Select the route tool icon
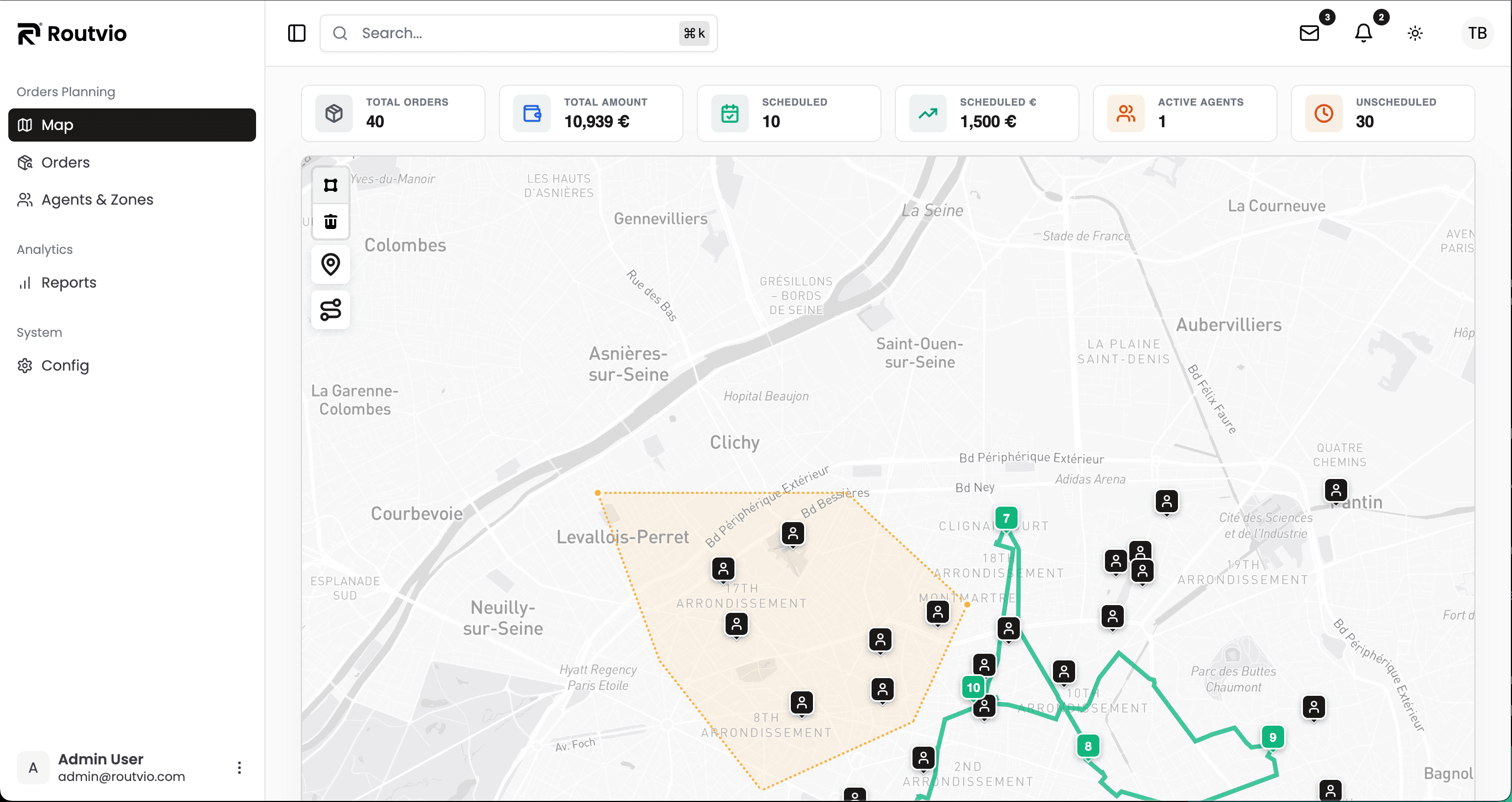Screen dimensions: 1512x802 point(331,309)
